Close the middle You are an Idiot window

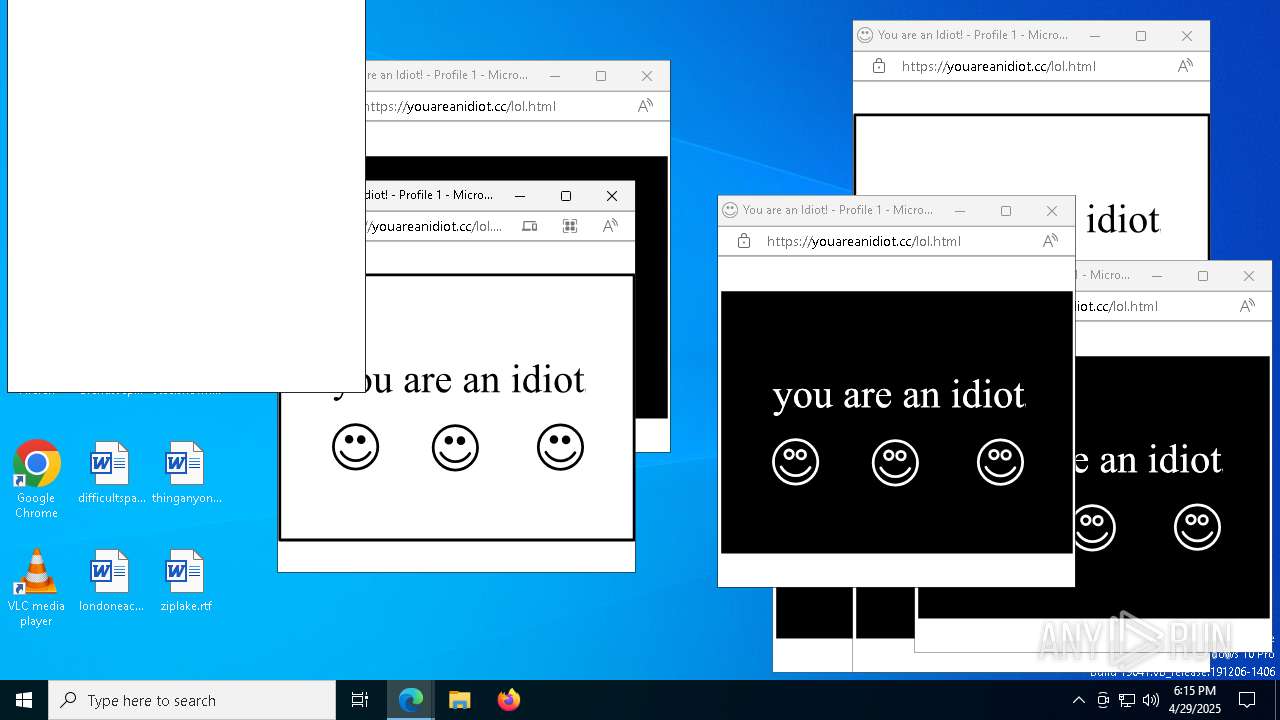(1052, 211)
